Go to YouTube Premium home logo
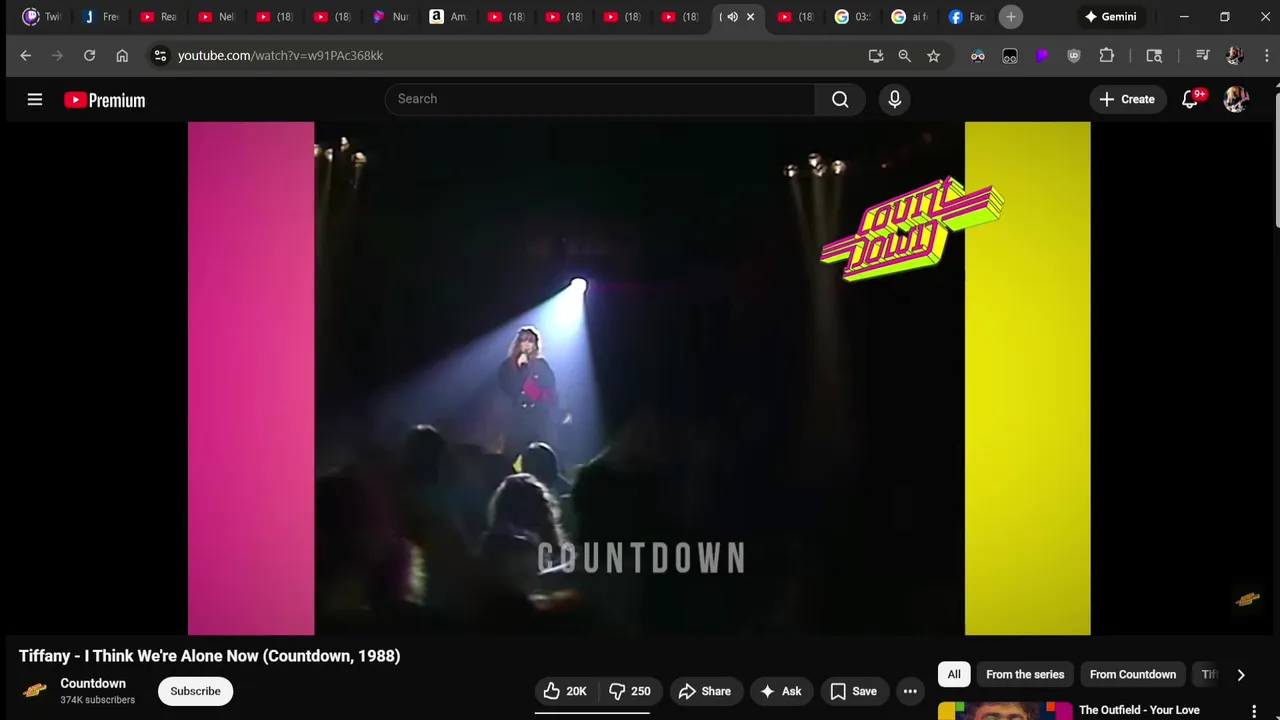The width and height of the screenshot is (1280, 720). pos(104,100)
